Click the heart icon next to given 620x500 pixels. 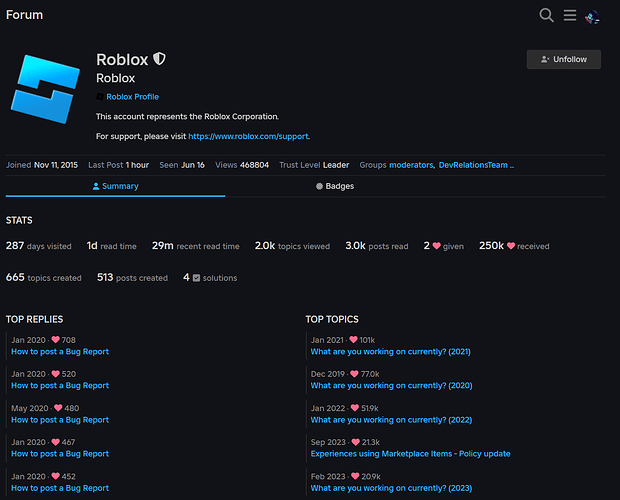click(437, 246)
